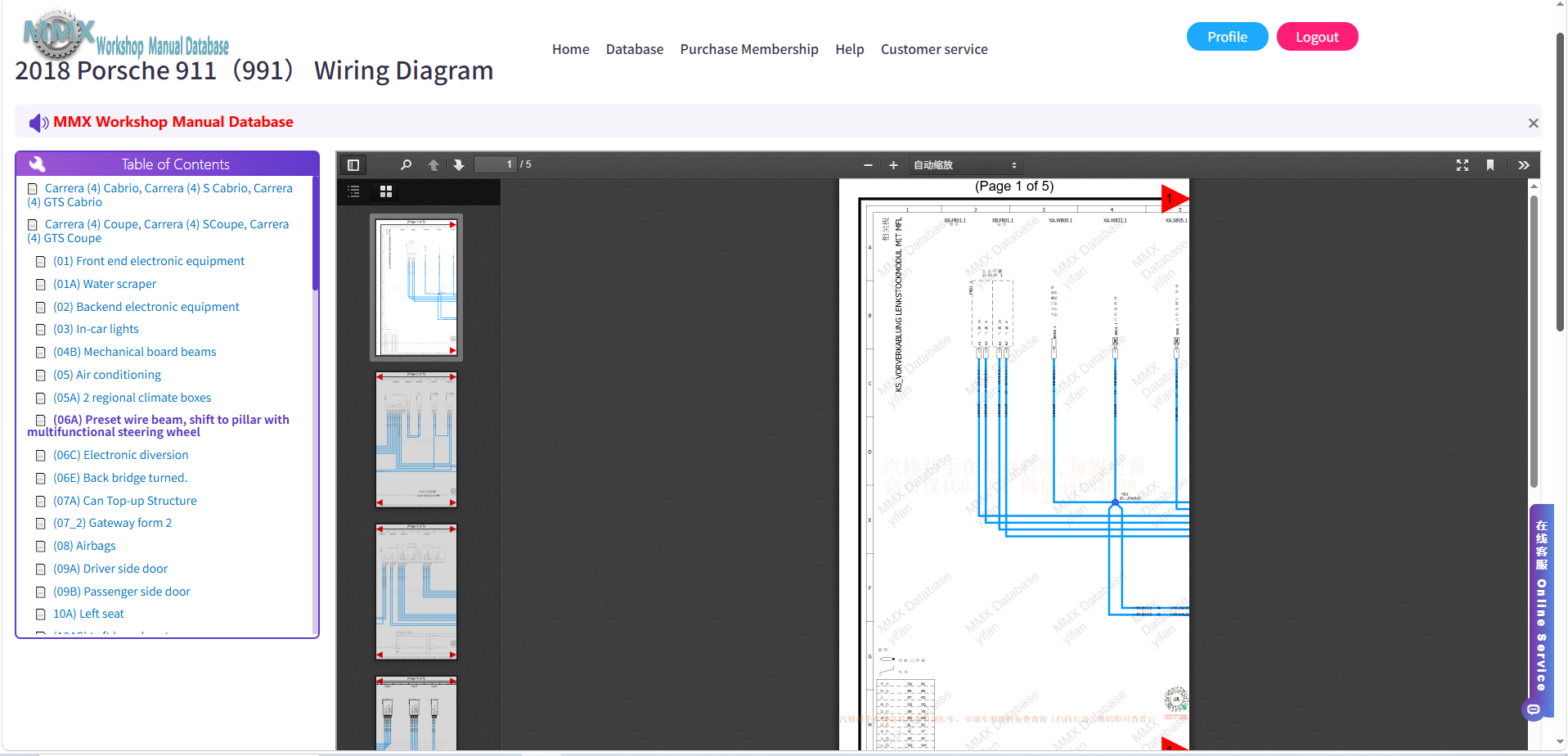Select page 4 thumbnail
The height and width of the screenshot is (756, 1568).
[x=416, y=713]
